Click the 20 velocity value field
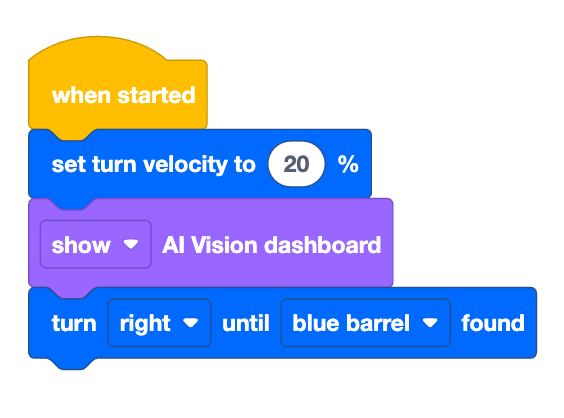564x418 pixels. coord(296,164)
